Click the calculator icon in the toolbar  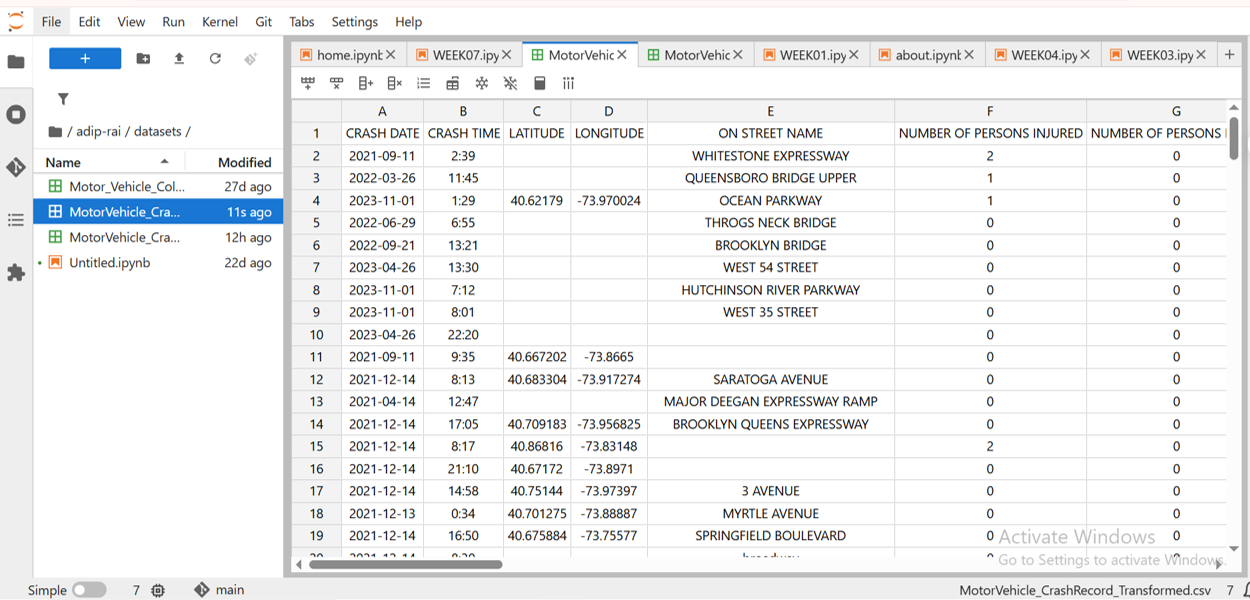click(540, 83)
